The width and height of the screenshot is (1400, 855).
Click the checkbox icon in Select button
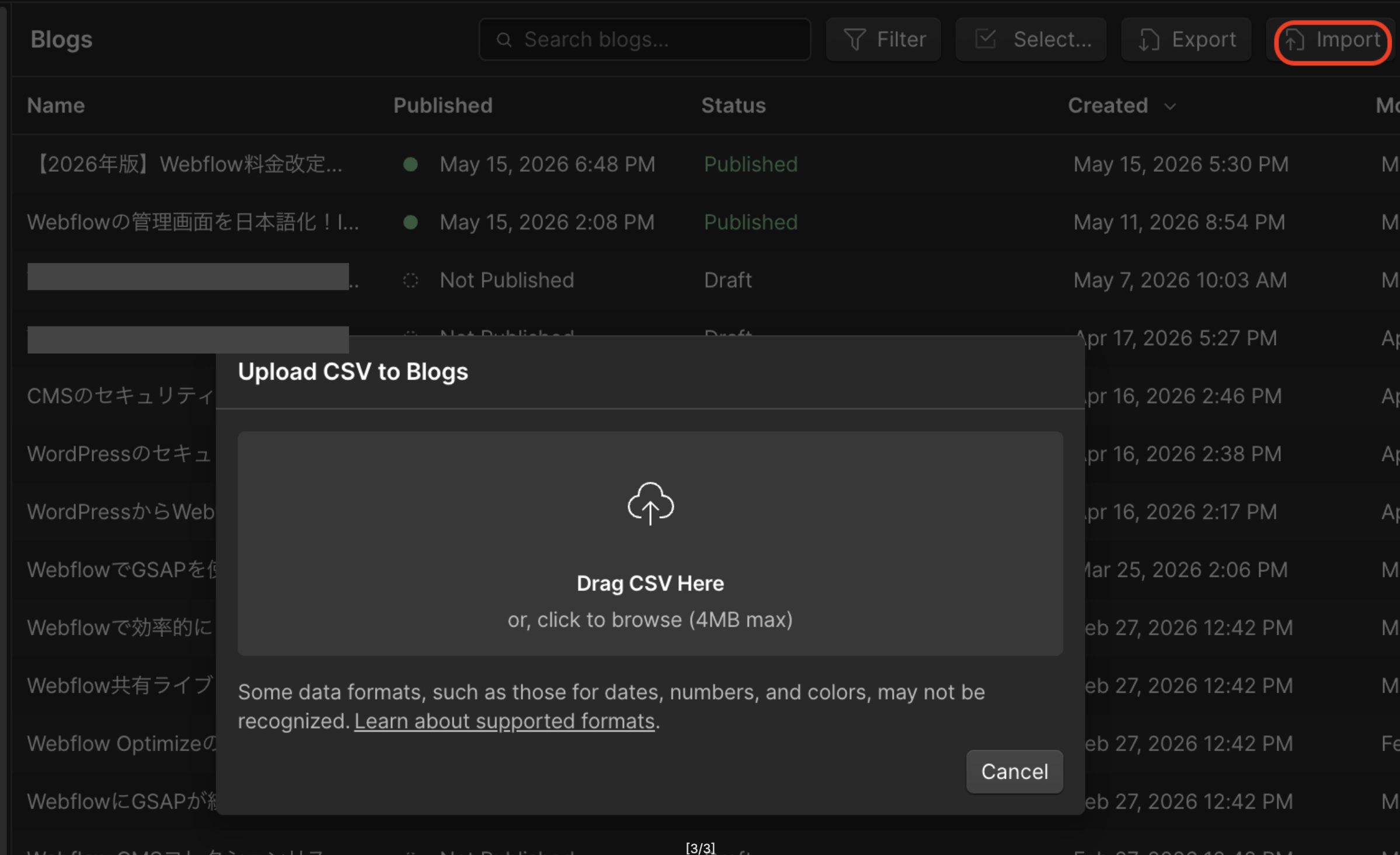pos(985,39)
